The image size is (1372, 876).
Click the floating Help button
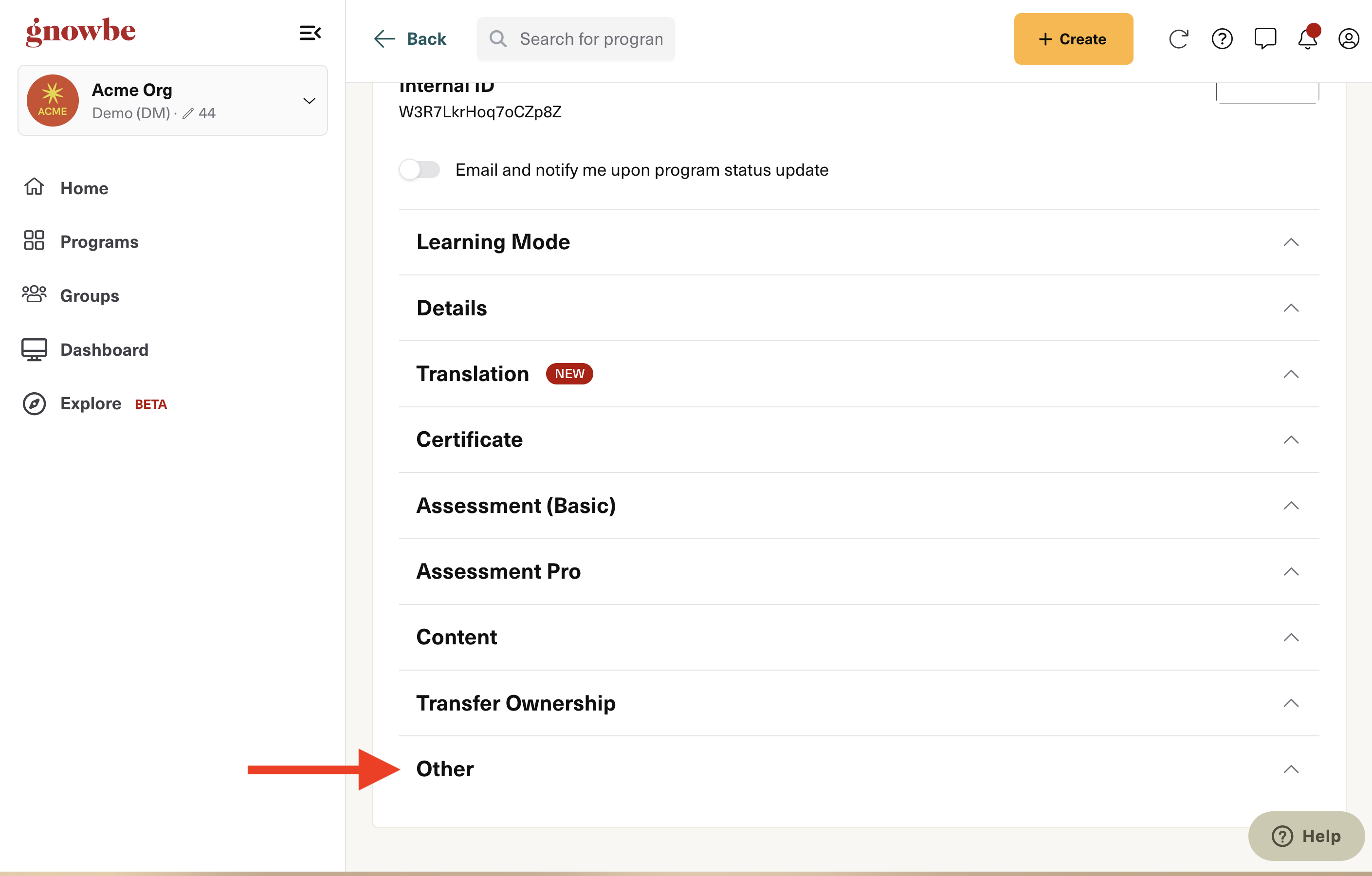click(x=1306, y=836)
